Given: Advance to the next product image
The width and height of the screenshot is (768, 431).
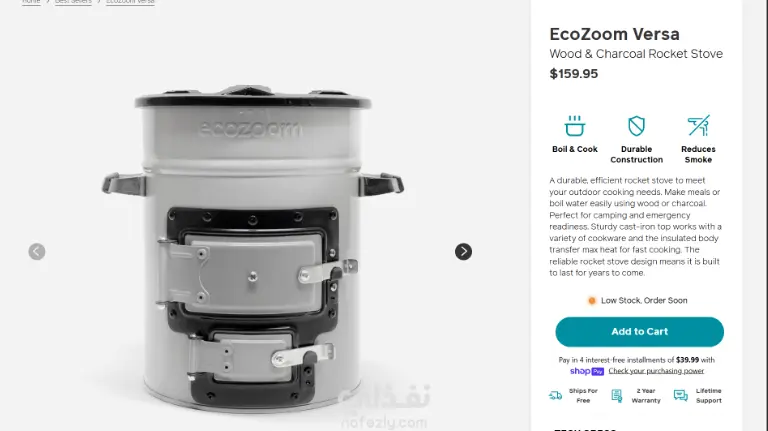Looking at the screenshot, I should tap(463, 251).
